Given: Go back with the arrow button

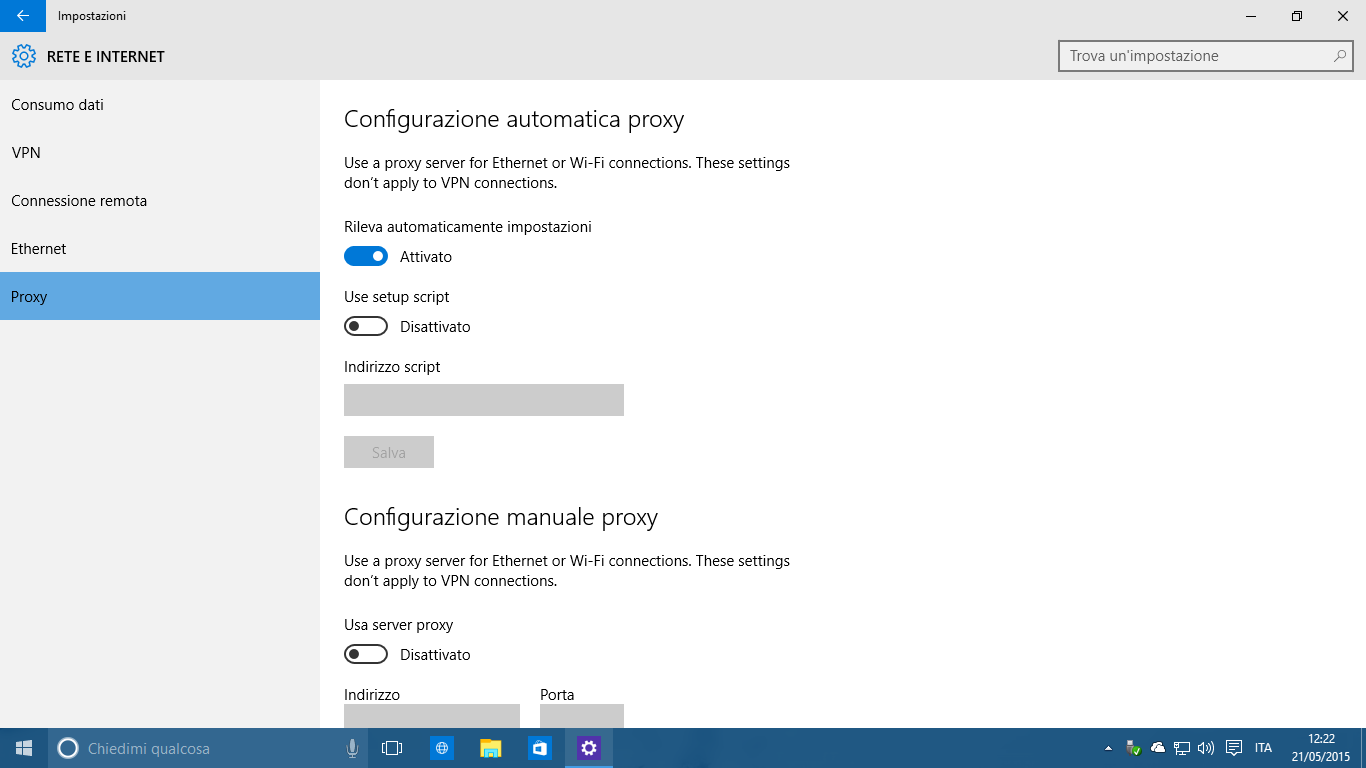Looking at the screenshot, I should 23,16.
